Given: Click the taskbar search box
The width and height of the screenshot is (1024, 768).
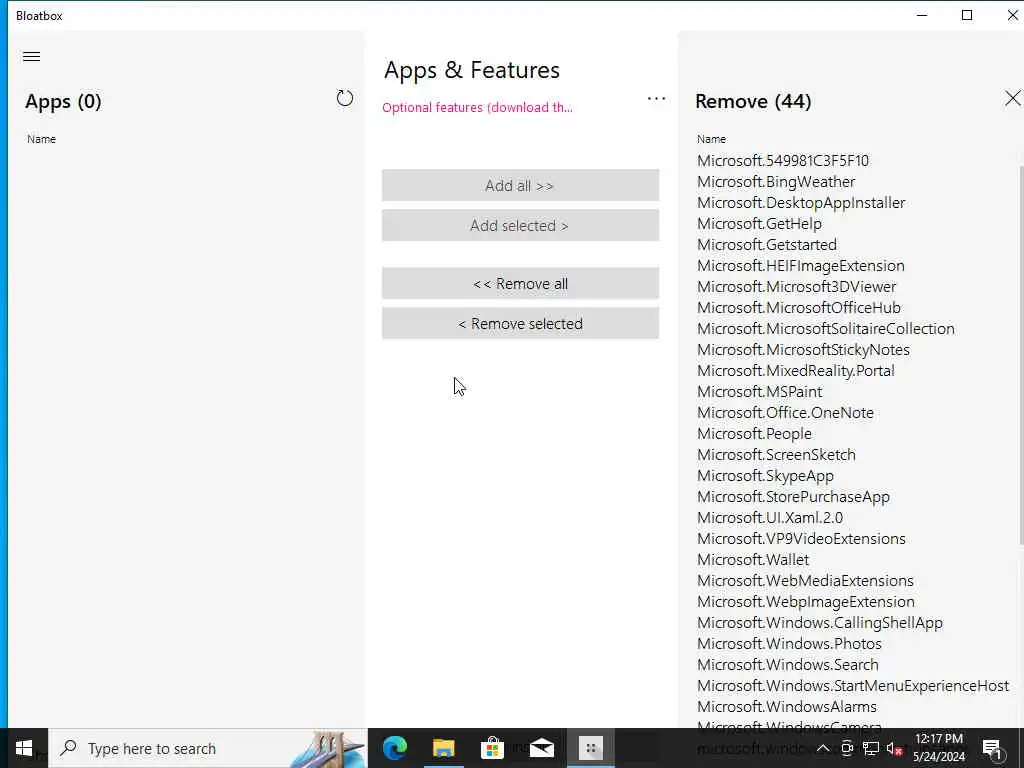Looking at the screenshot, I should pyautogui.click(x=208, y=748).
